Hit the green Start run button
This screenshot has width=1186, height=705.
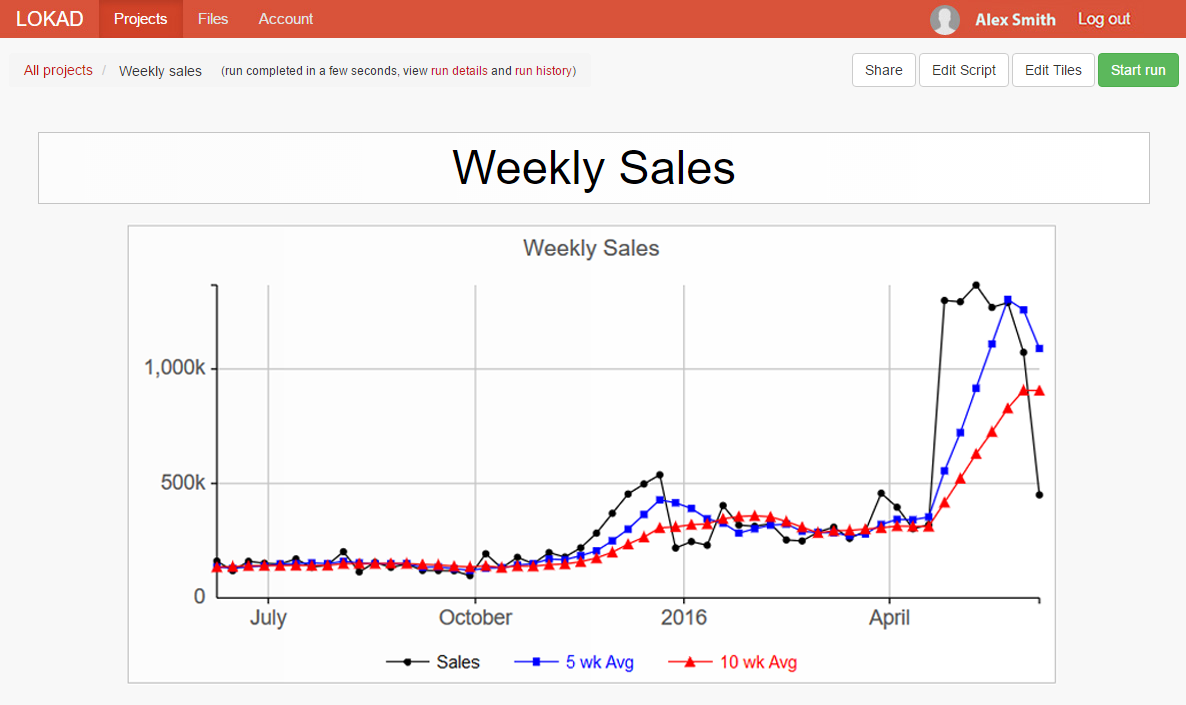[1138, 70]
